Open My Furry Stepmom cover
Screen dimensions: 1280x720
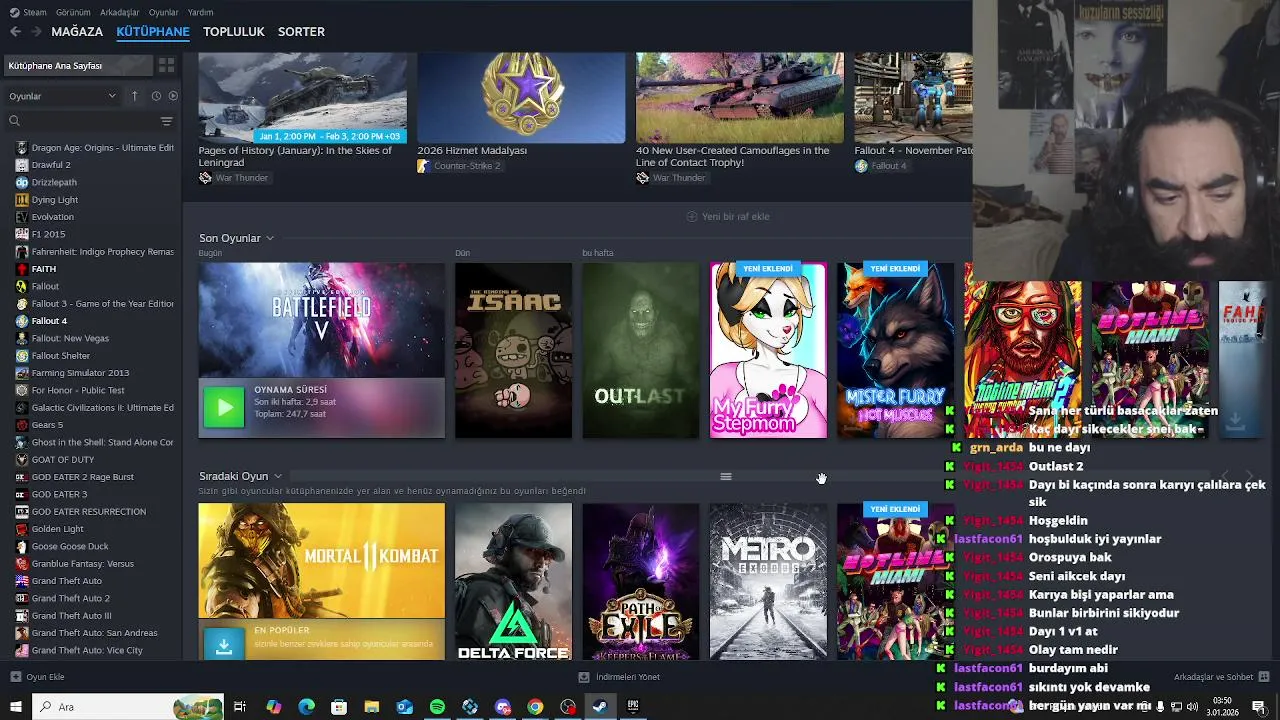(x=768, y=350)
